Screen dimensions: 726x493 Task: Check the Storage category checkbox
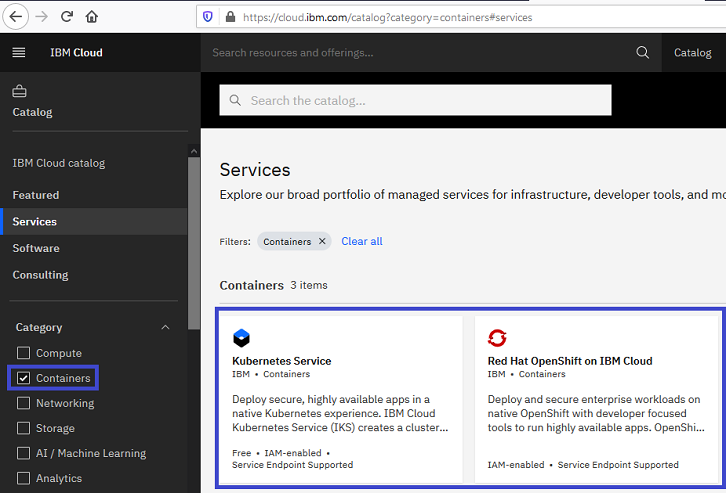23,428
